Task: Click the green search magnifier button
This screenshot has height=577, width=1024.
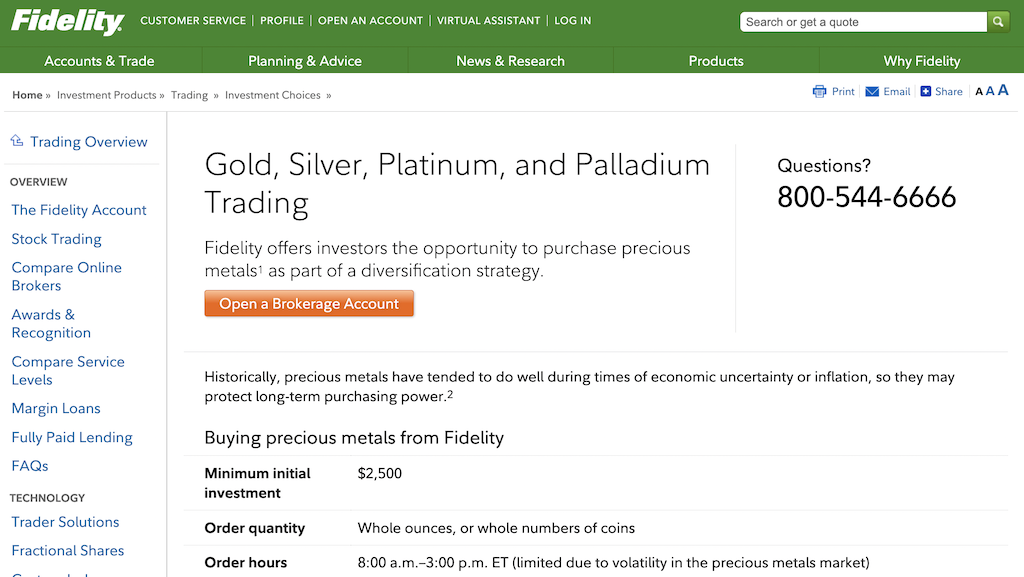Action: pyautogui.click(x=998, y=22)
